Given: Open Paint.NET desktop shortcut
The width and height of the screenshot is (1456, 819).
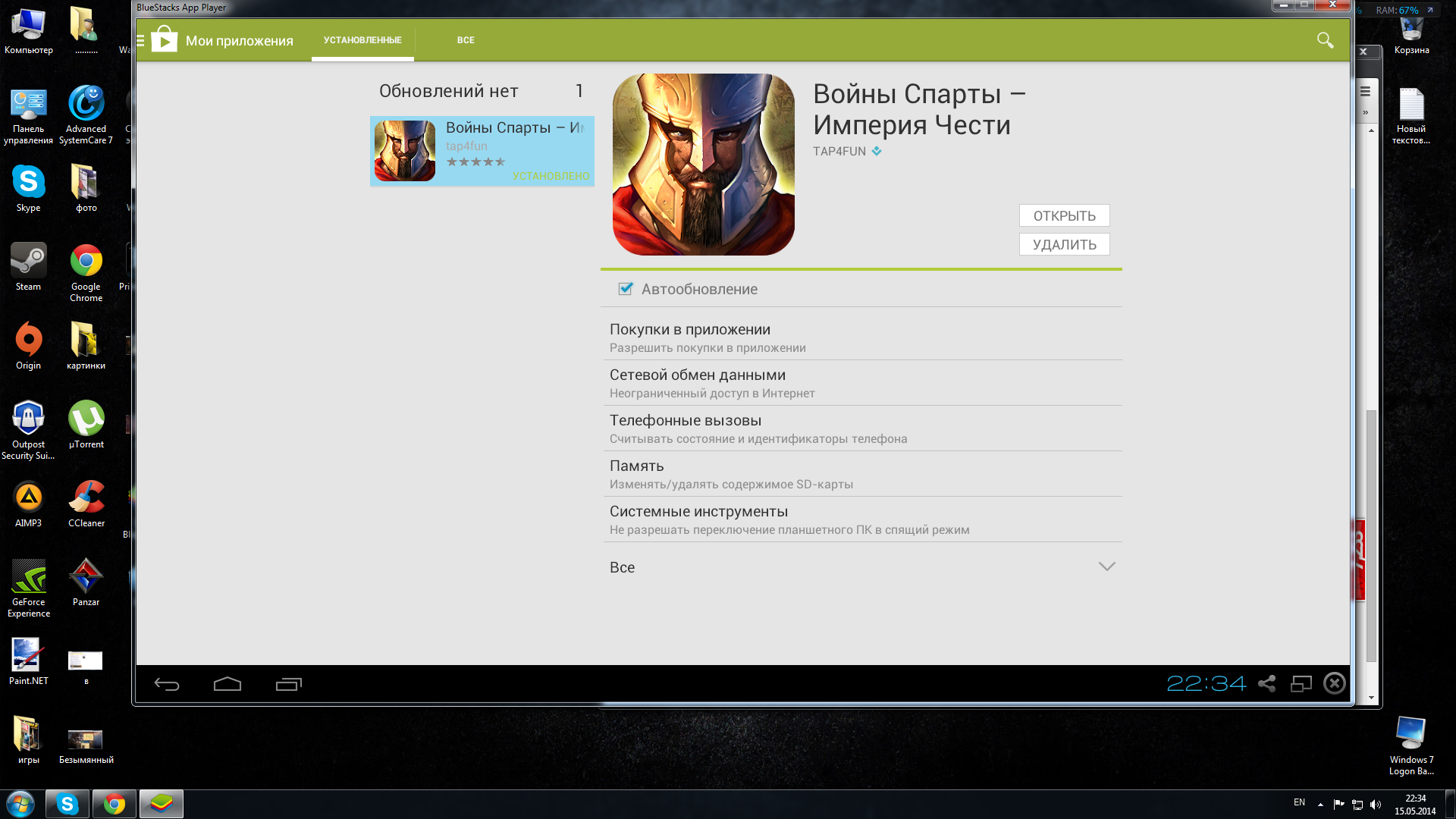Looking at the screenshot, I should (29, 661).
